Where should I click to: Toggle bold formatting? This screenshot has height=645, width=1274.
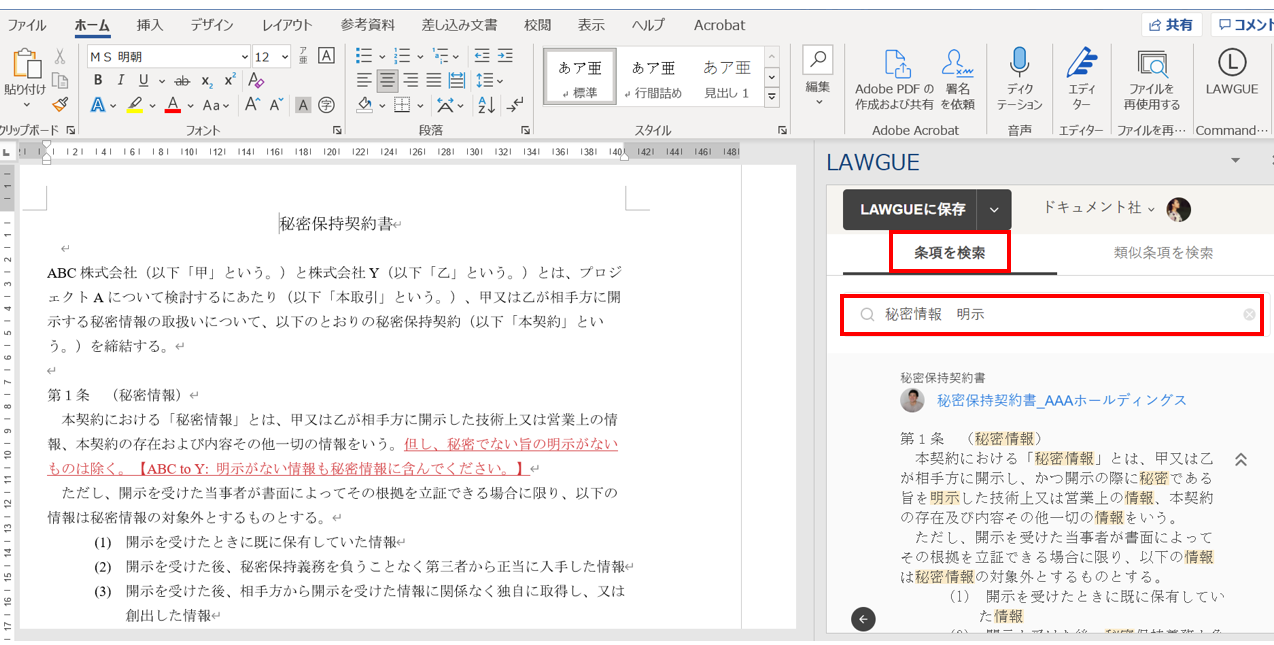(99, 81)
